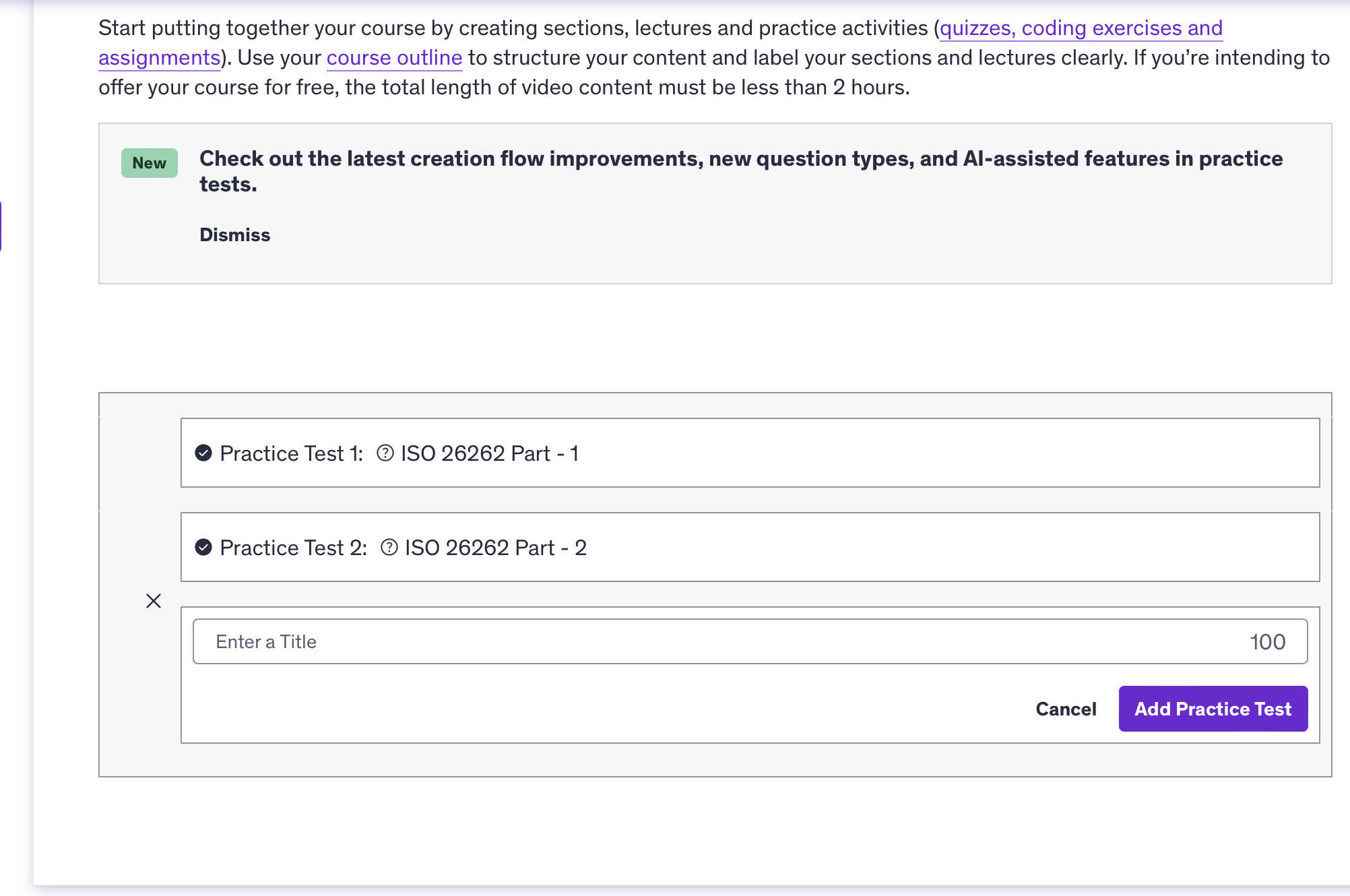Close the new practice test form with the X

154,601
